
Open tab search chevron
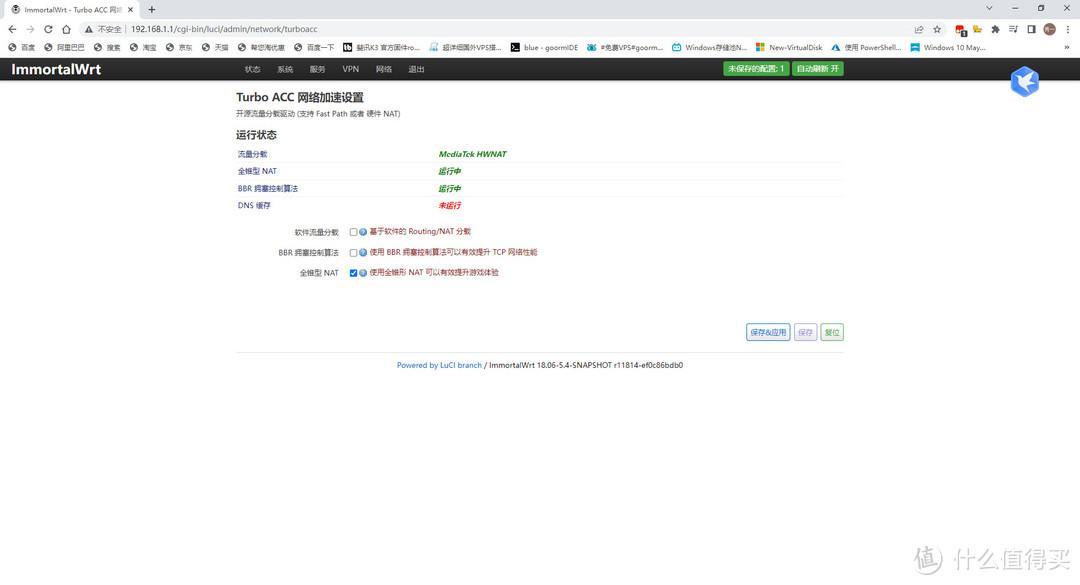989,8
